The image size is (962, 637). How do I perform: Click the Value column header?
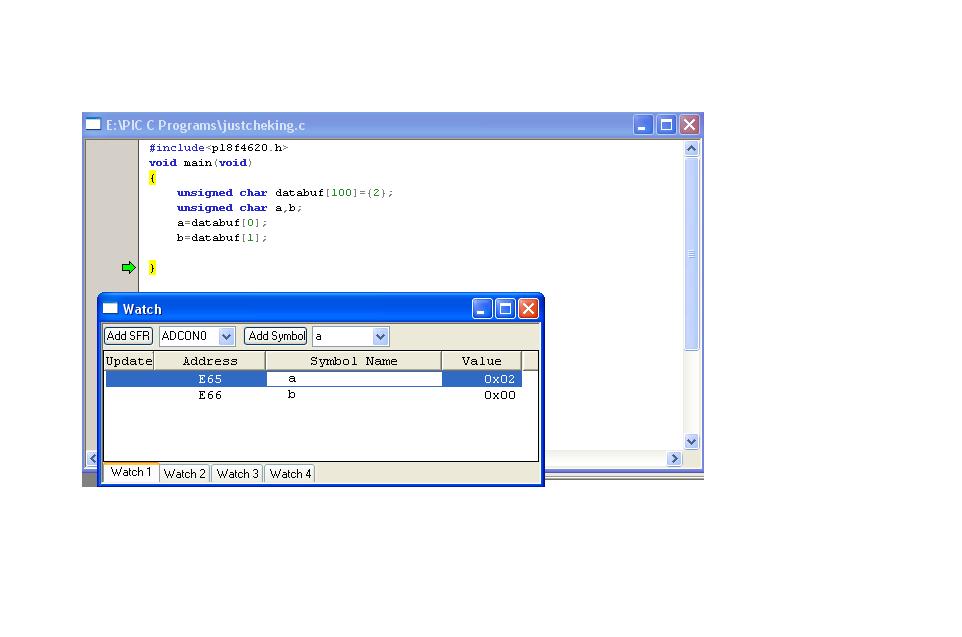482,361
